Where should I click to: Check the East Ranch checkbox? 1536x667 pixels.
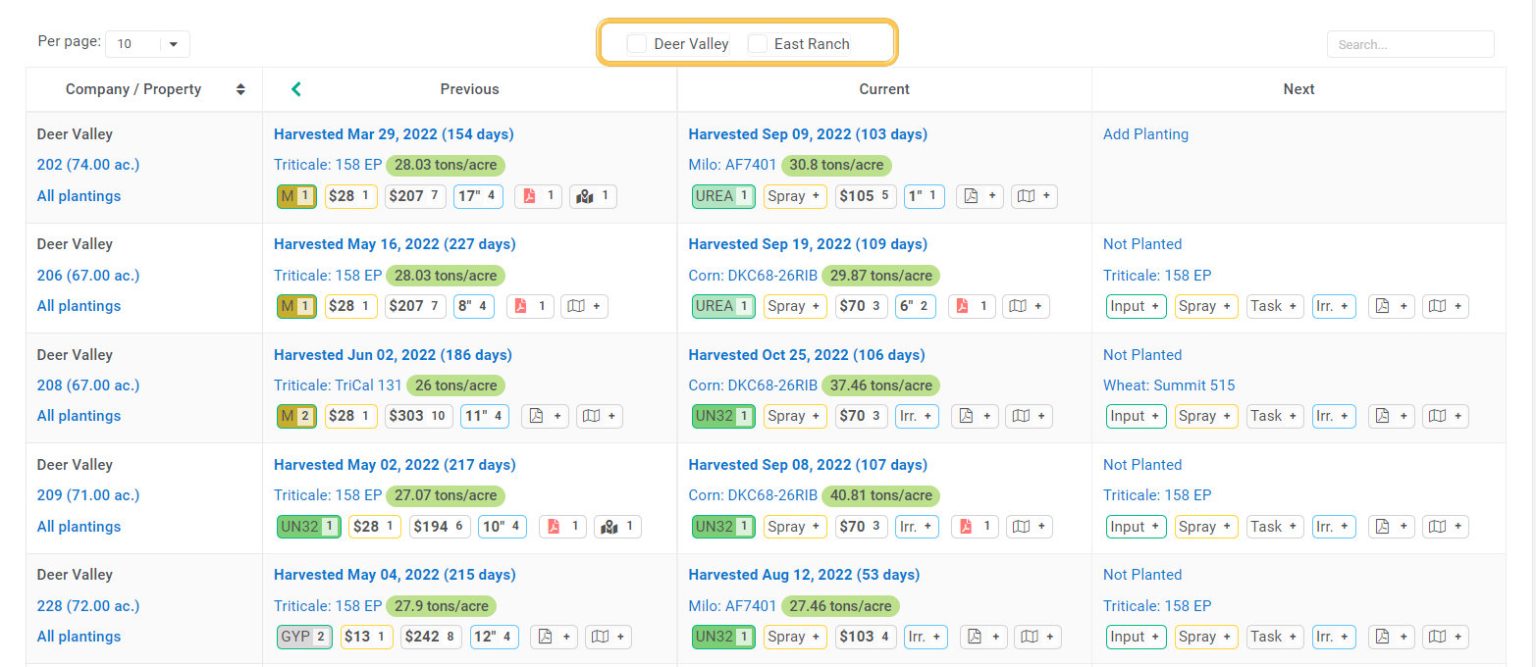(758, 43)
